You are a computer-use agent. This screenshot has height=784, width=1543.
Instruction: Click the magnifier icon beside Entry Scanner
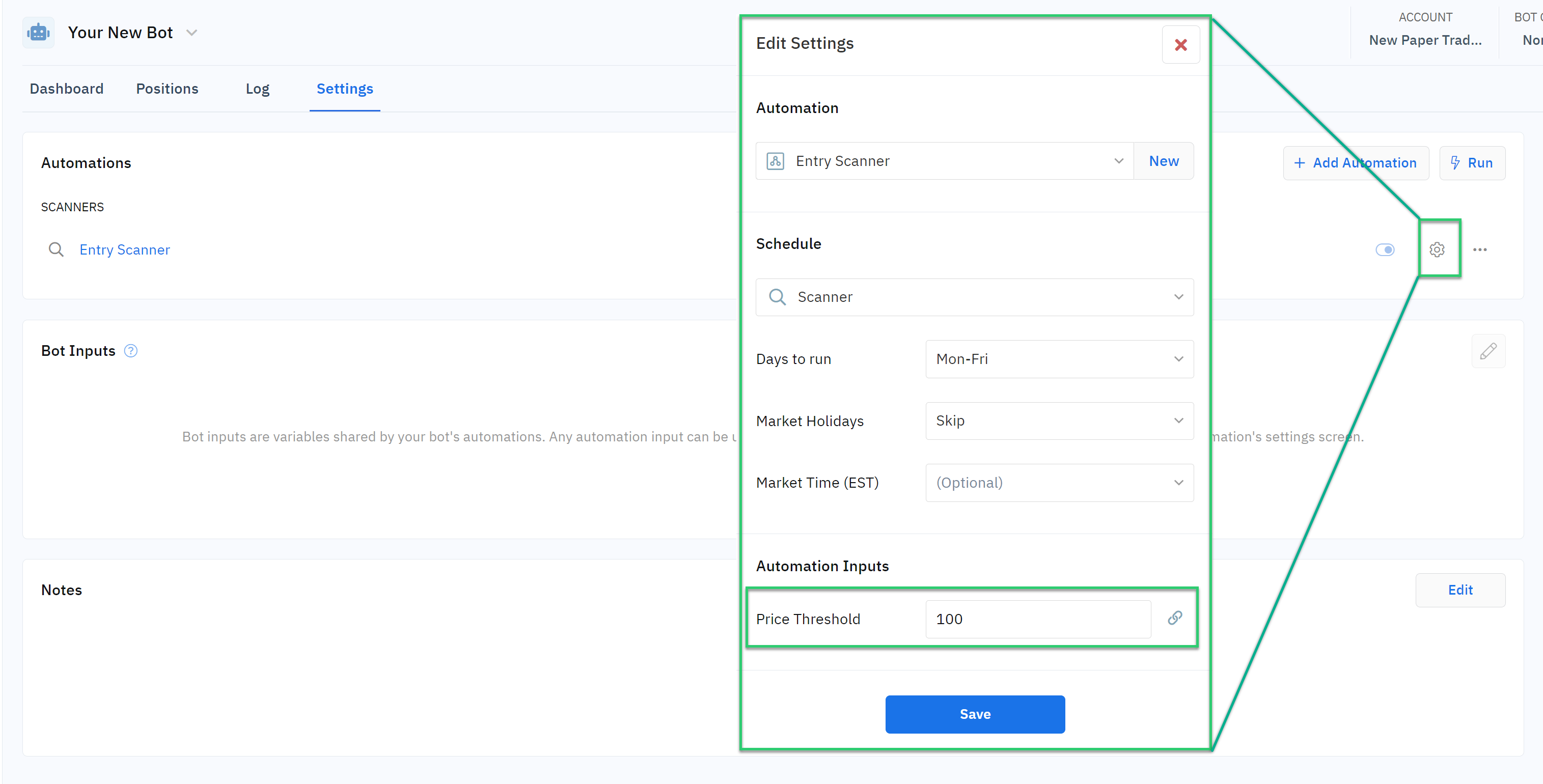pyautogui.click(x=57, y=249)
